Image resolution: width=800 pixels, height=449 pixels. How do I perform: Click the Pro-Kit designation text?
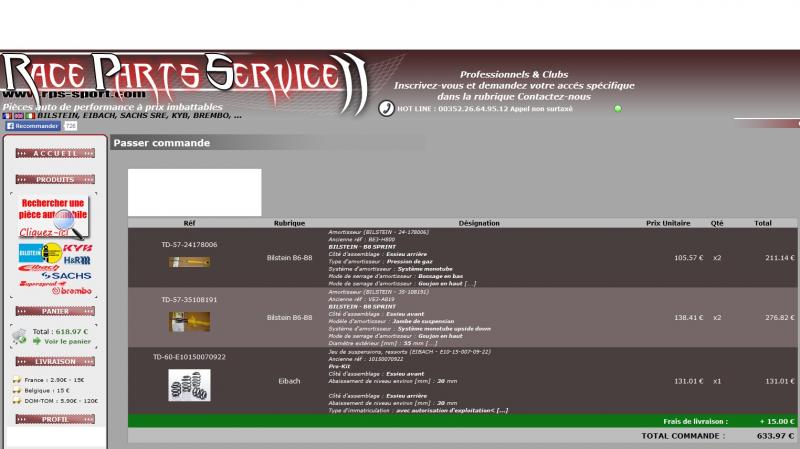pyautogui.click(x=339, y=367)
